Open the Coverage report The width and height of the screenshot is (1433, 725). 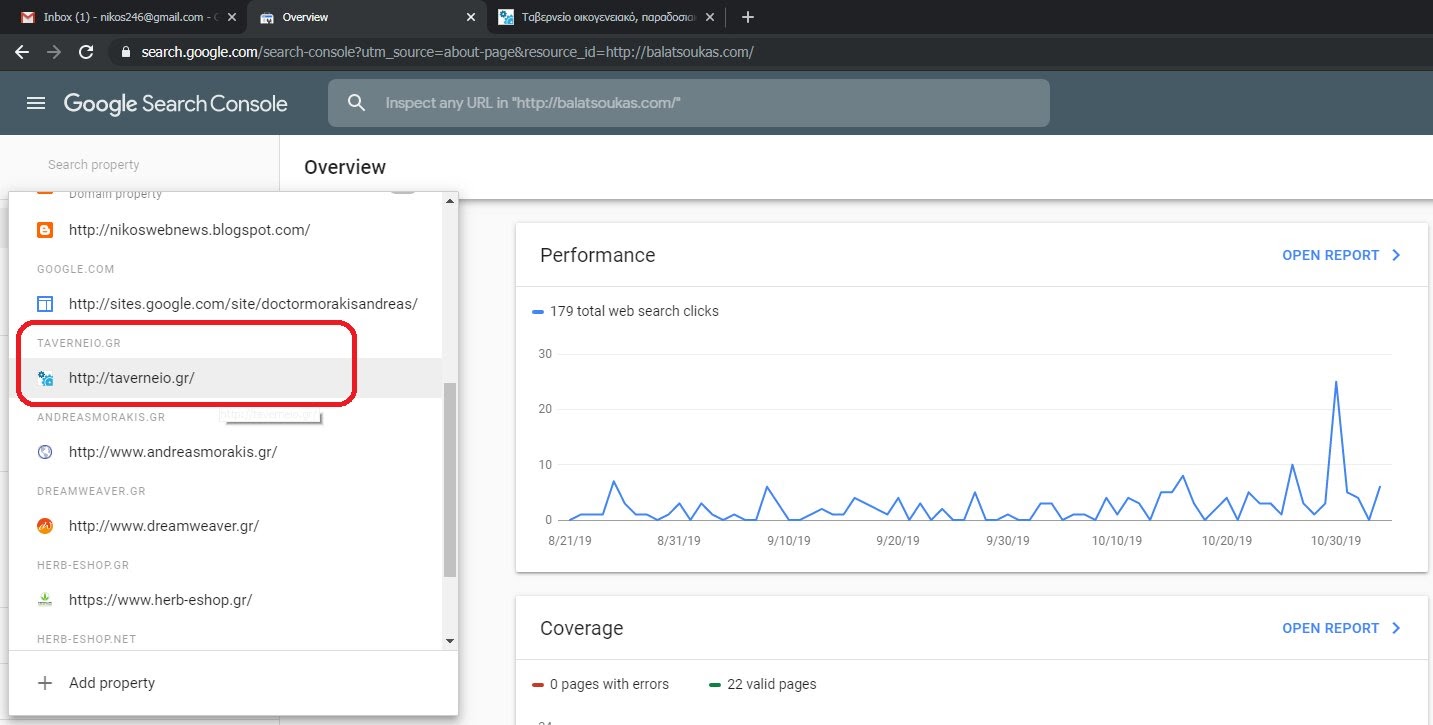1341,628
